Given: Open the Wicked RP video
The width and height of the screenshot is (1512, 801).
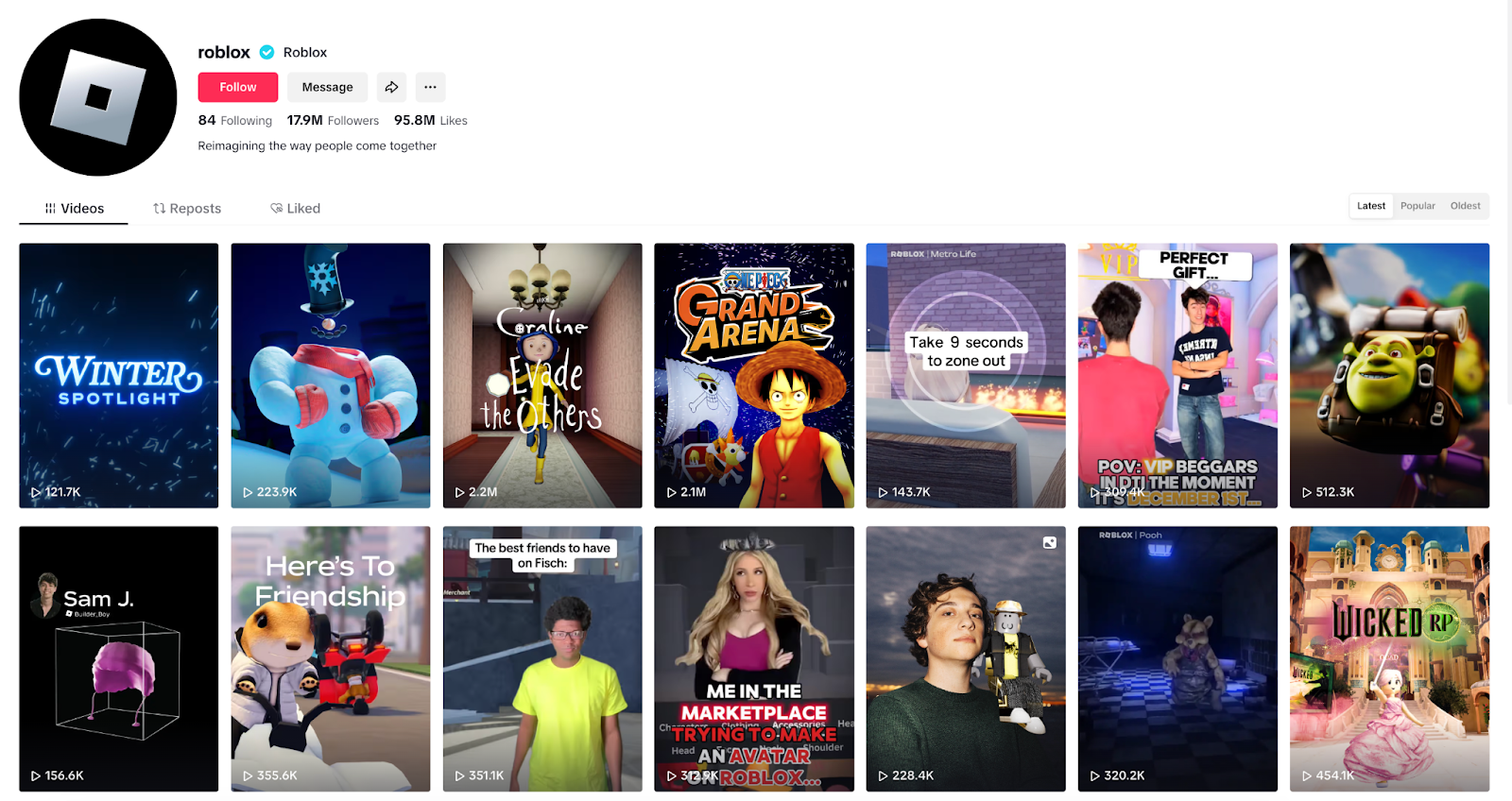Looking at the screenshot, I should click(x=1389, y=658).
